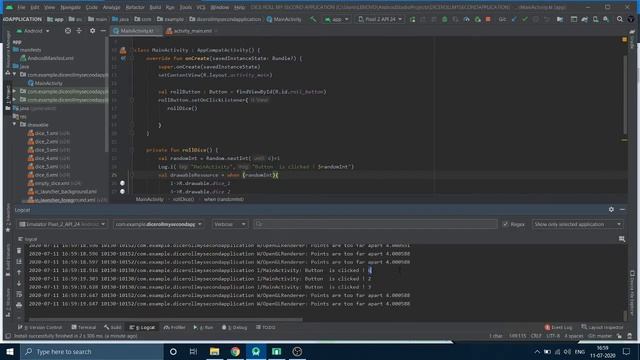Open the Layout Inspector
Screen dimensions: 640x360
[602, 327]
